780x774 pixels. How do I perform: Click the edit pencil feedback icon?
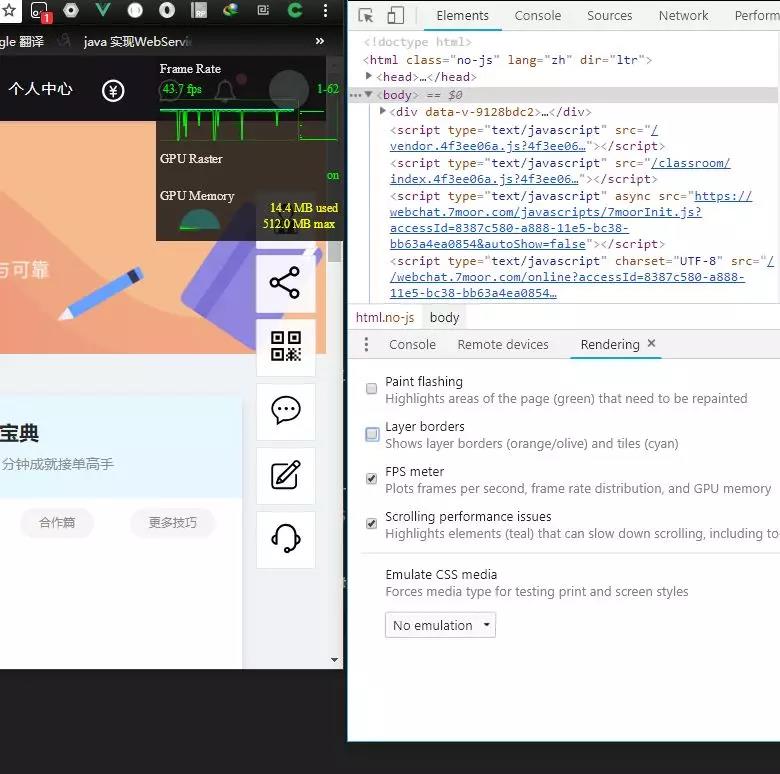[285, 475]
